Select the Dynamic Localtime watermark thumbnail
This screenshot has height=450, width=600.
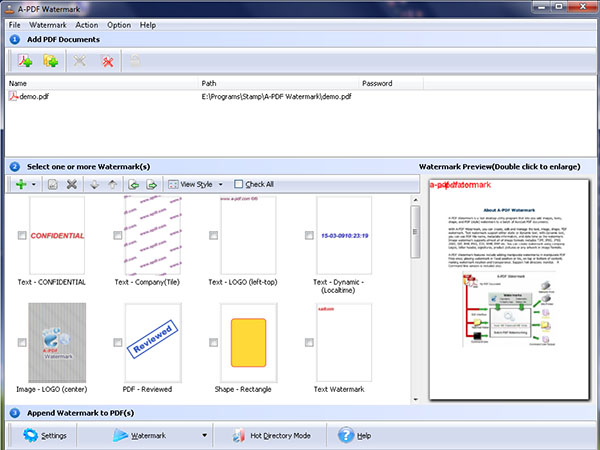(344, 235)
